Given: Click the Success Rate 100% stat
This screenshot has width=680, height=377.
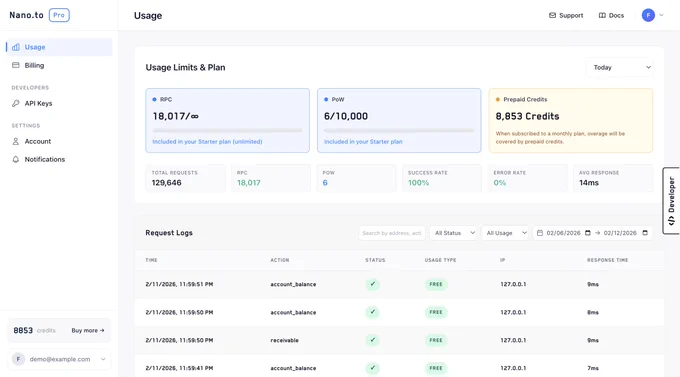Looking at the screenshot, I should tap(441, 178).
